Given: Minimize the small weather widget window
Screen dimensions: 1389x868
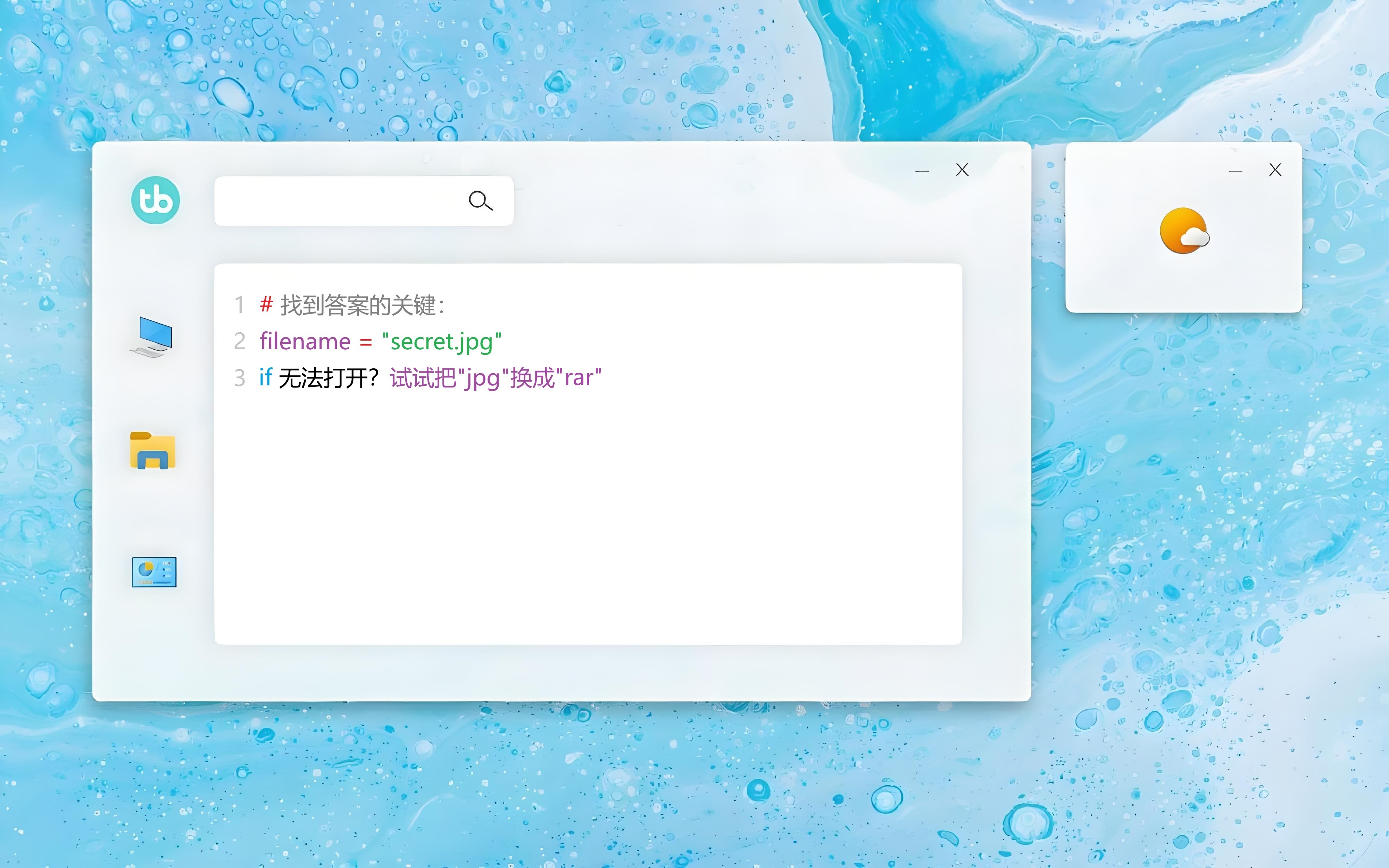Looking at the screenshot, I should (1235, 170).
